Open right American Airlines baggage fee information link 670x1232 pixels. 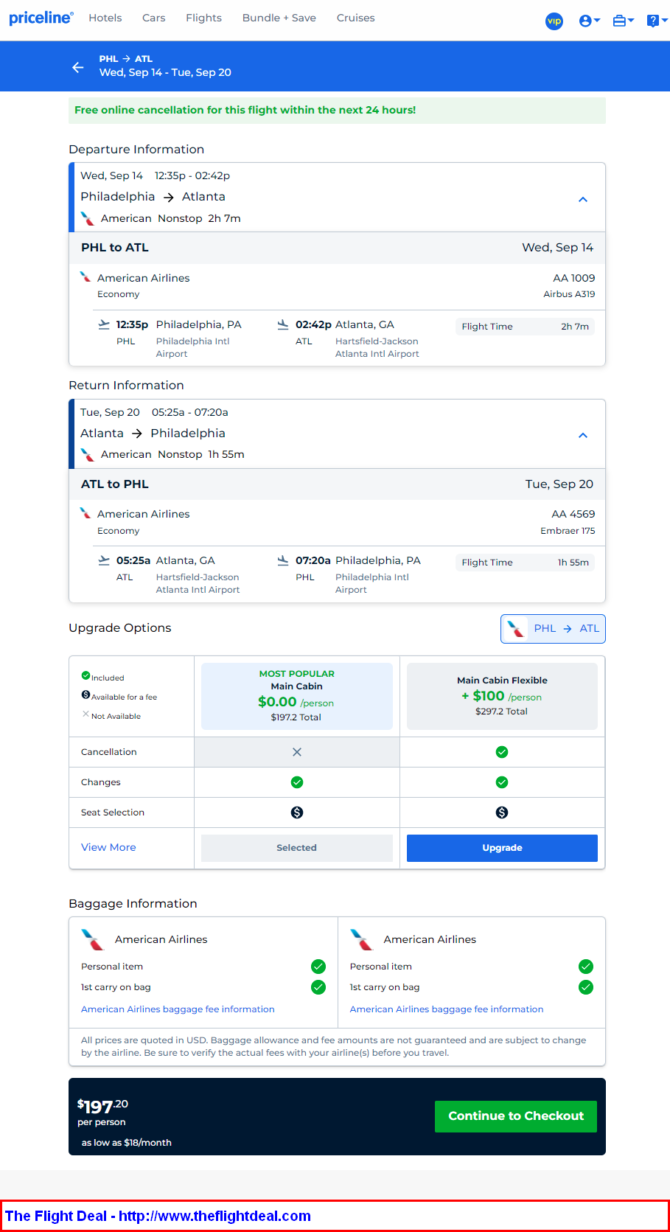point(447,1009)
